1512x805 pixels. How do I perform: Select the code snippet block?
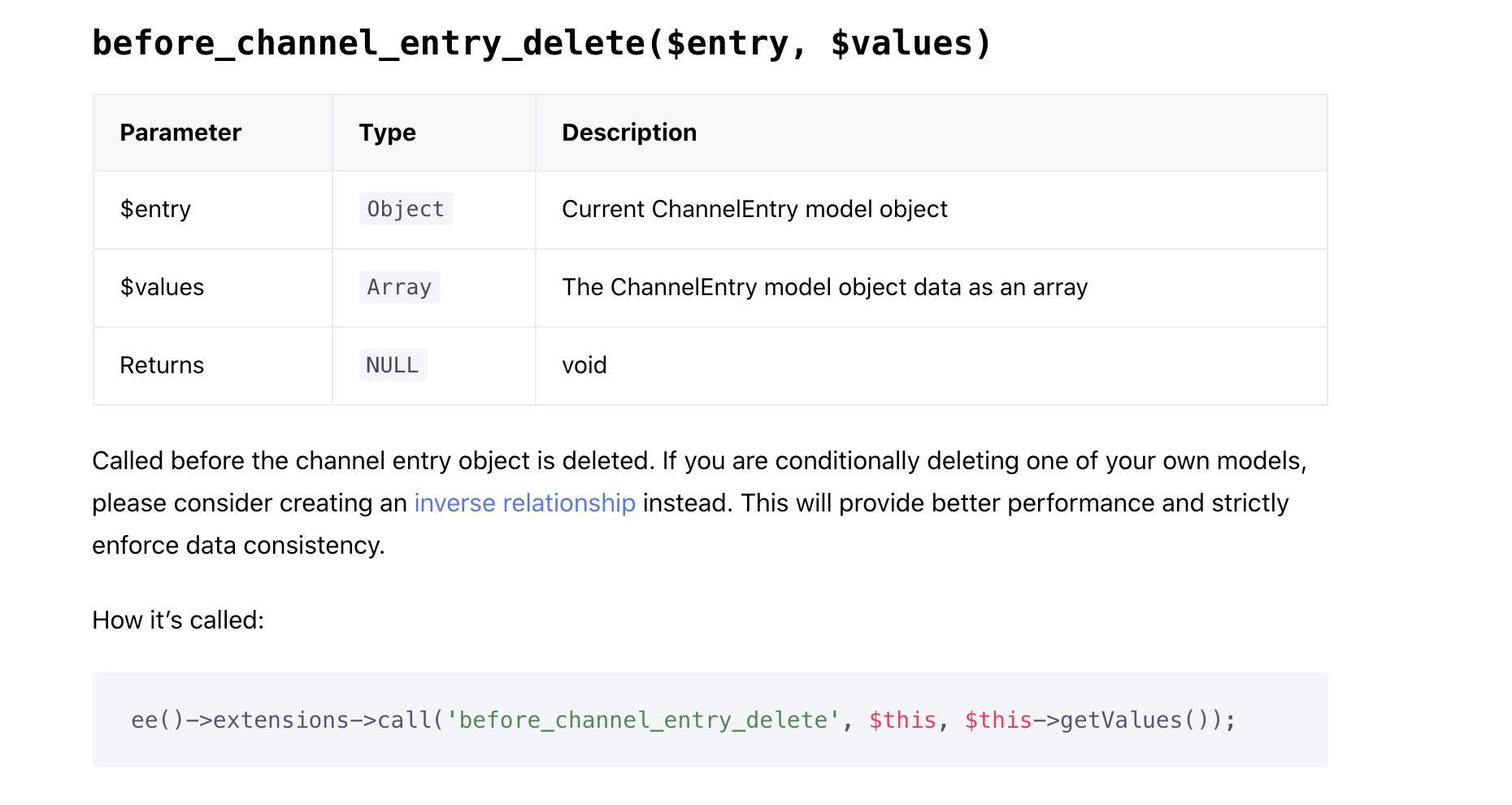[710, 719]
